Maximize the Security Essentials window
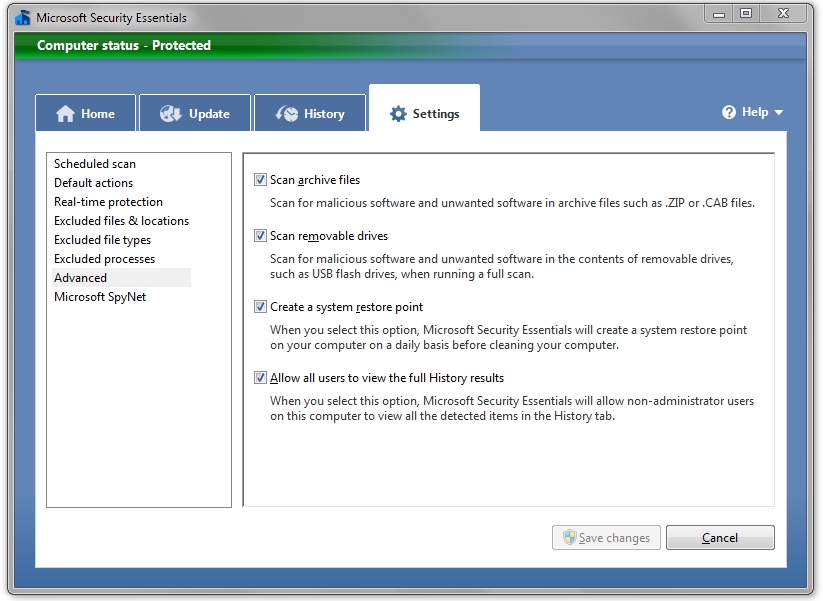Viewport: 823px width, 601px height. [746, 14]
